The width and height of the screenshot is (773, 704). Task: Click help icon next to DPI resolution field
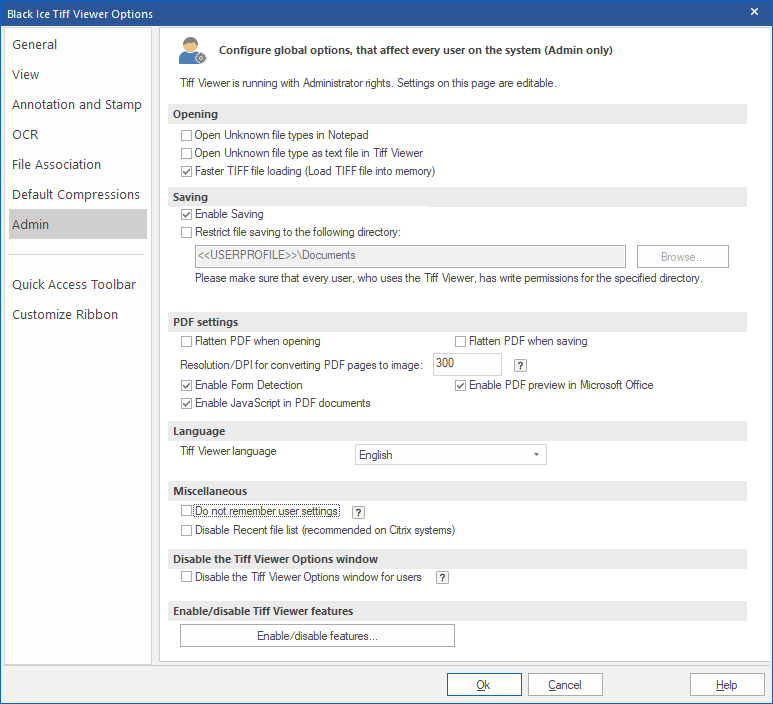[520, 365]
